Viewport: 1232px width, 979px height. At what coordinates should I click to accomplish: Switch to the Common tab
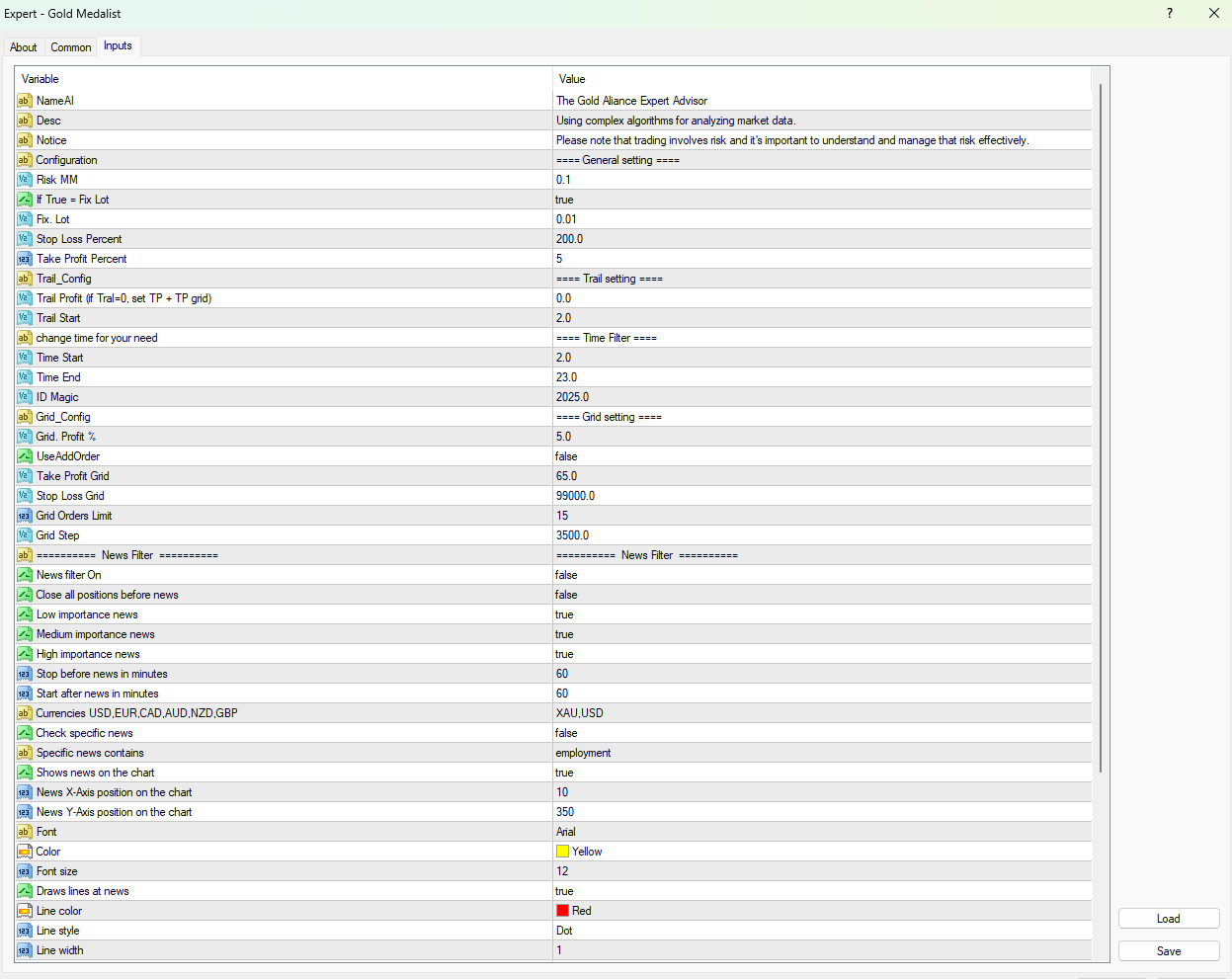pos(70,46)
